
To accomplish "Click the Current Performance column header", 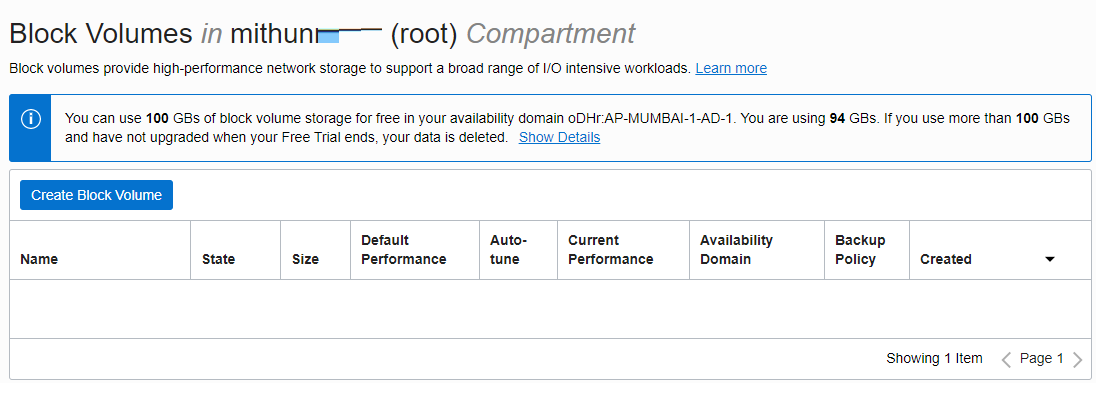I will point(610,250).
